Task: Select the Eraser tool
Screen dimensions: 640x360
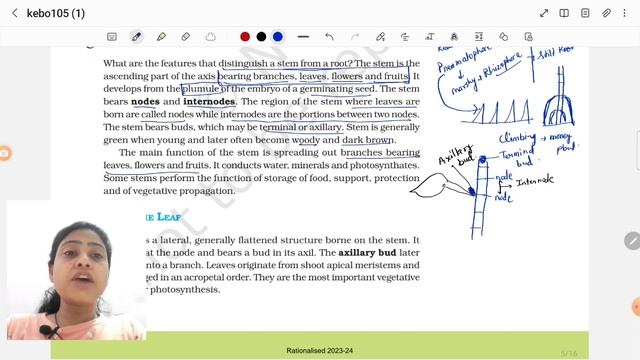Action: click(186, 37)
